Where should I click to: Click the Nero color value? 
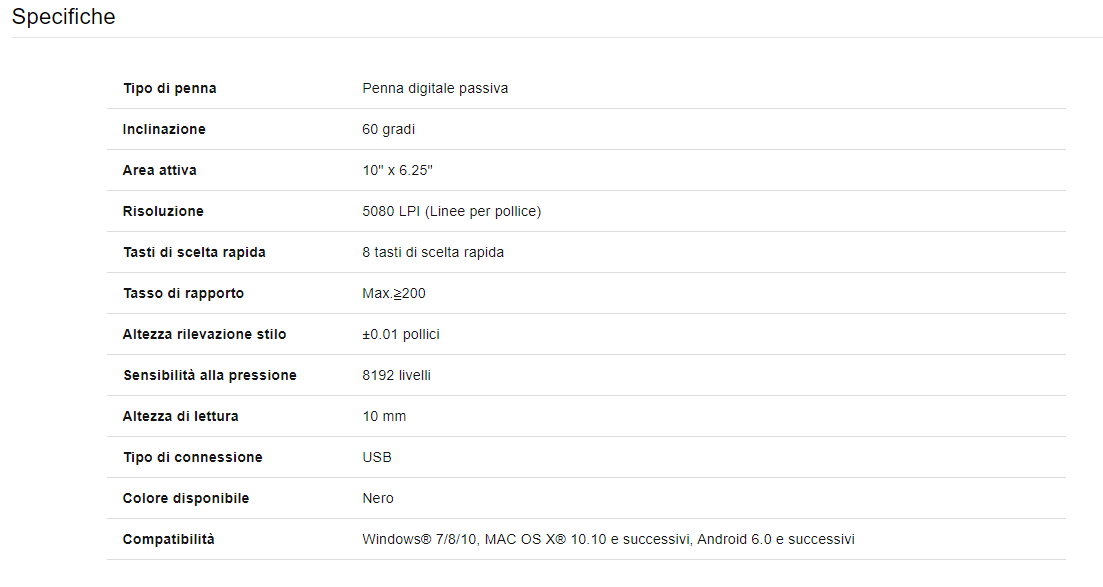click(x=378, y=498)
